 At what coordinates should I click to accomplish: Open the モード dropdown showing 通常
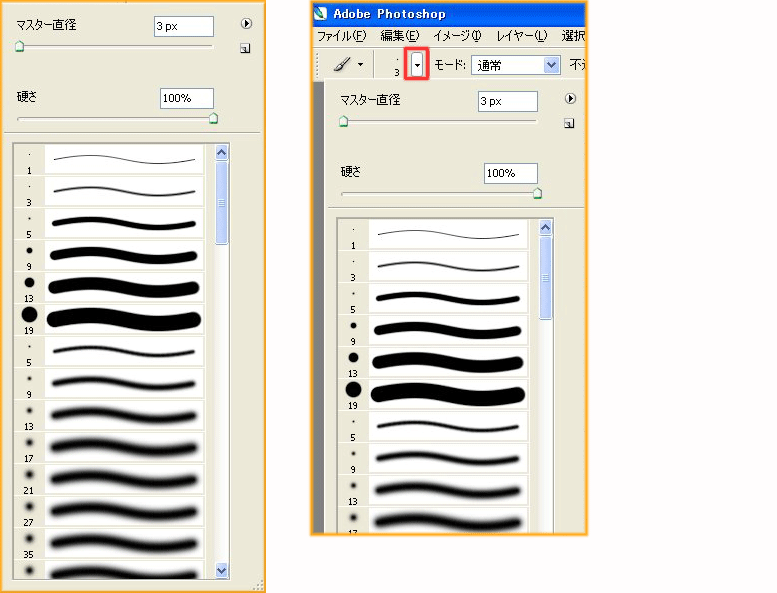tap(515, 65)
